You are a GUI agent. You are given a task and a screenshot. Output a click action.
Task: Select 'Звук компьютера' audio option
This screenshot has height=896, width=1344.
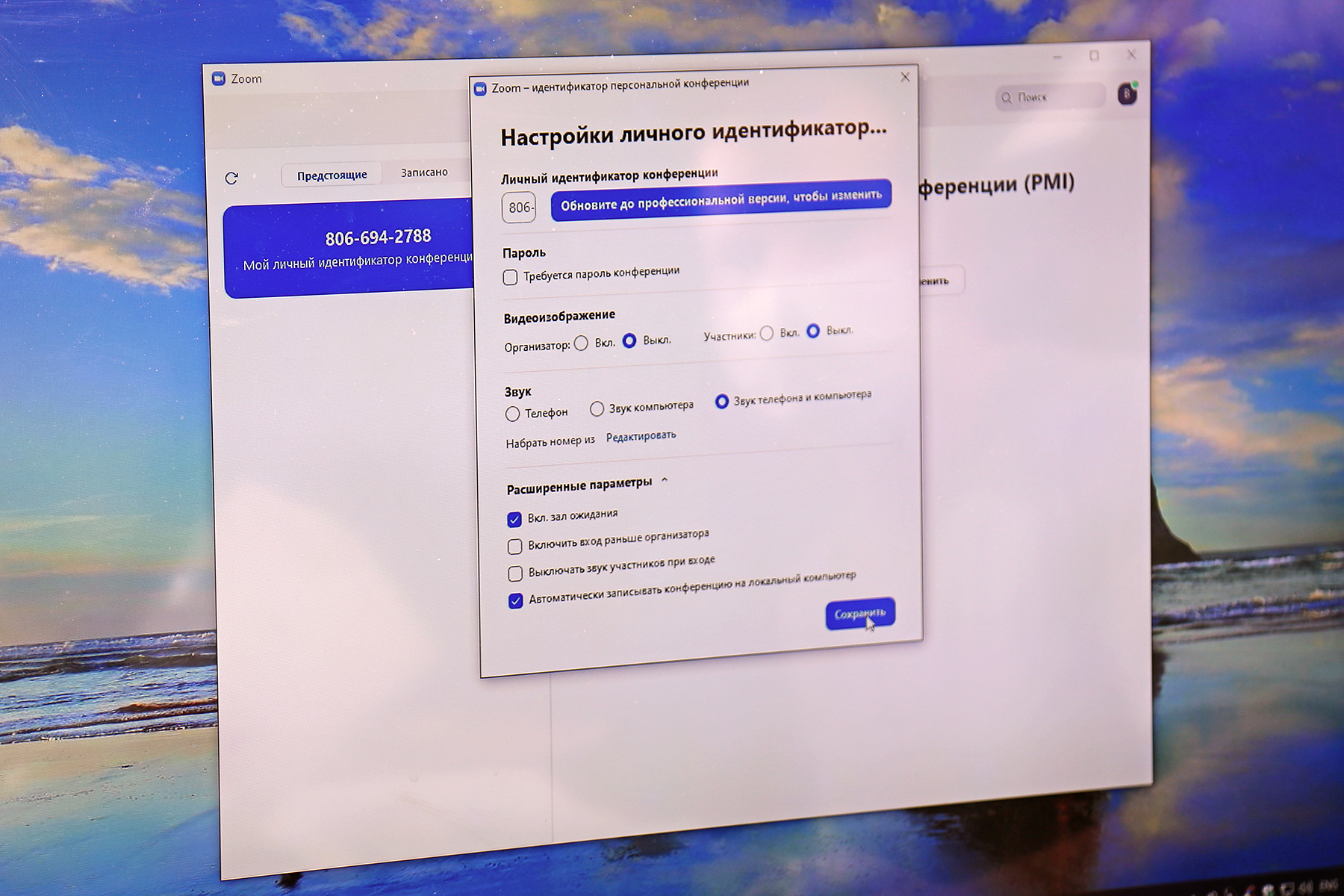point(597,408)
